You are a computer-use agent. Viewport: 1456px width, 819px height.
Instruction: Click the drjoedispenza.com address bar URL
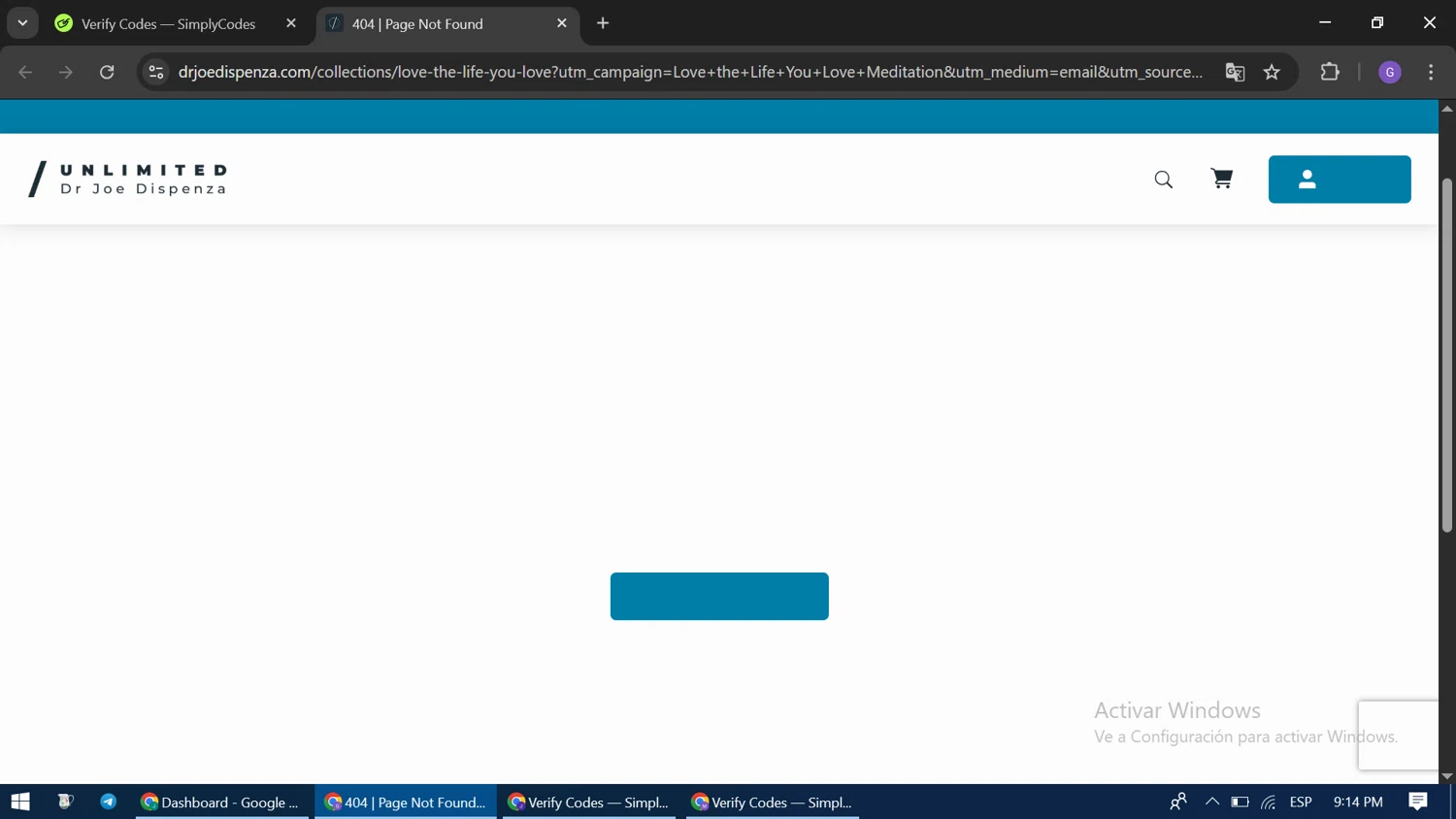coord(690,72)
